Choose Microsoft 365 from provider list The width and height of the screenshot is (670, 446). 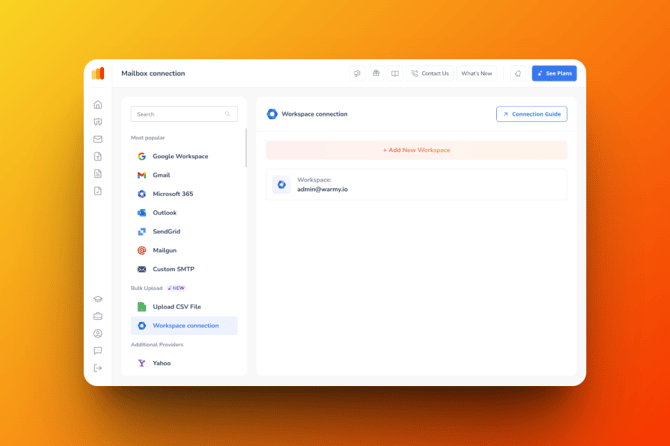(172, 194)
